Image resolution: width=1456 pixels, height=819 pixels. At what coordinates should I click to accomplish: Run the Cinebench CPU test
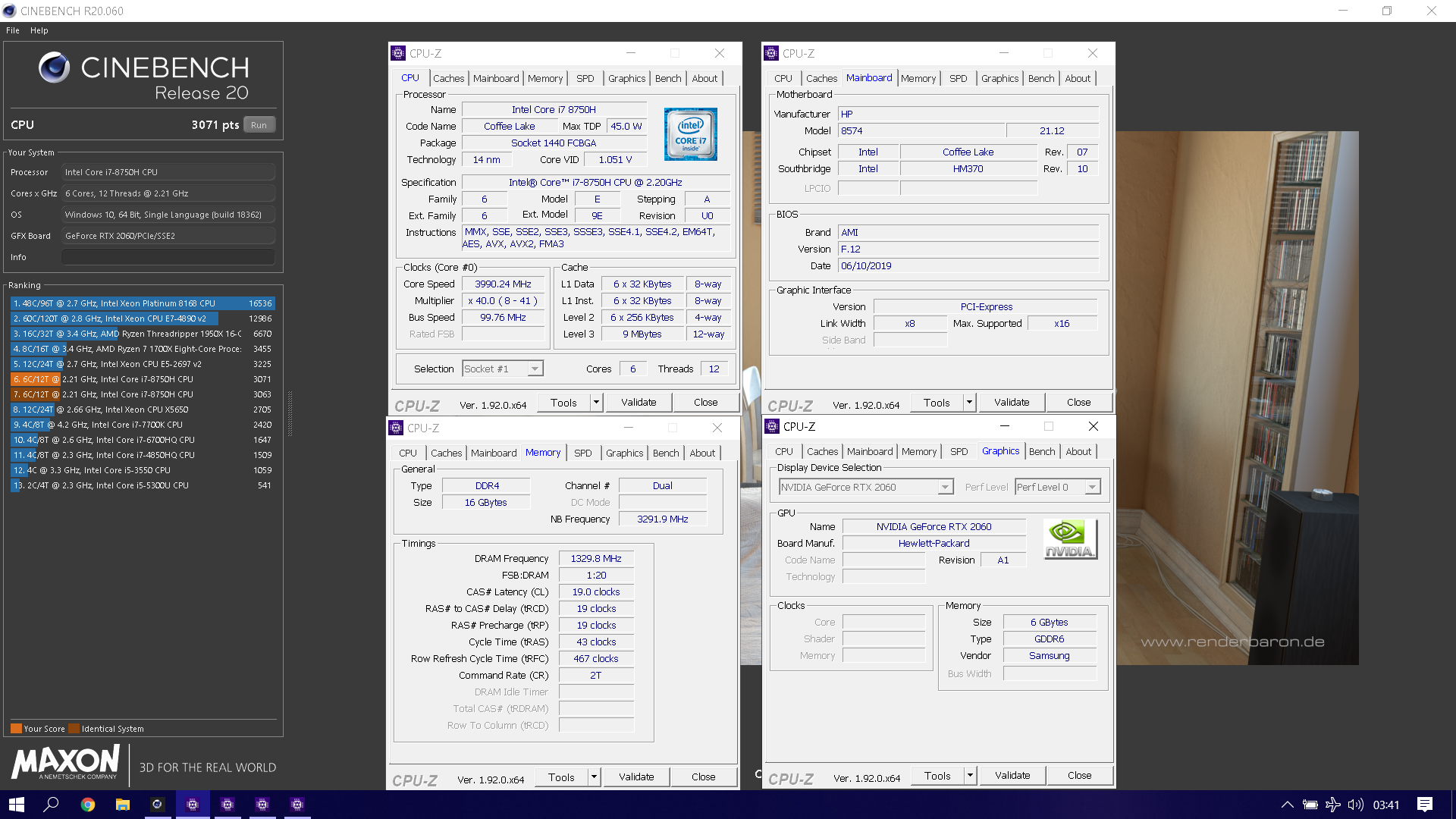259,125
